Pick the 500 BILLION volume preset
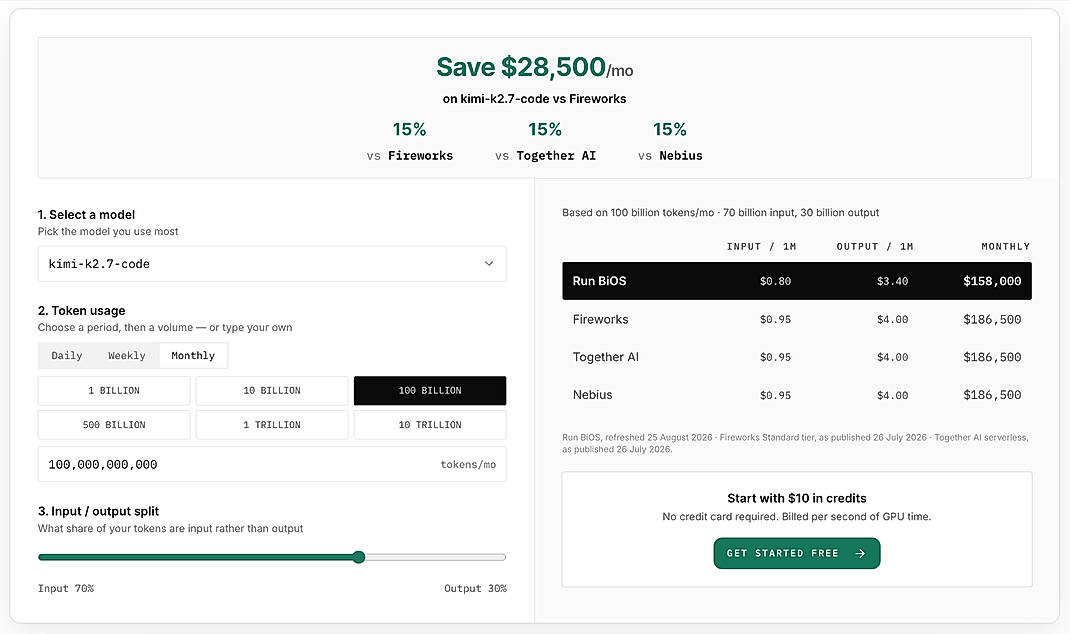Viewport: 1070px width, 634px height. 114,424
